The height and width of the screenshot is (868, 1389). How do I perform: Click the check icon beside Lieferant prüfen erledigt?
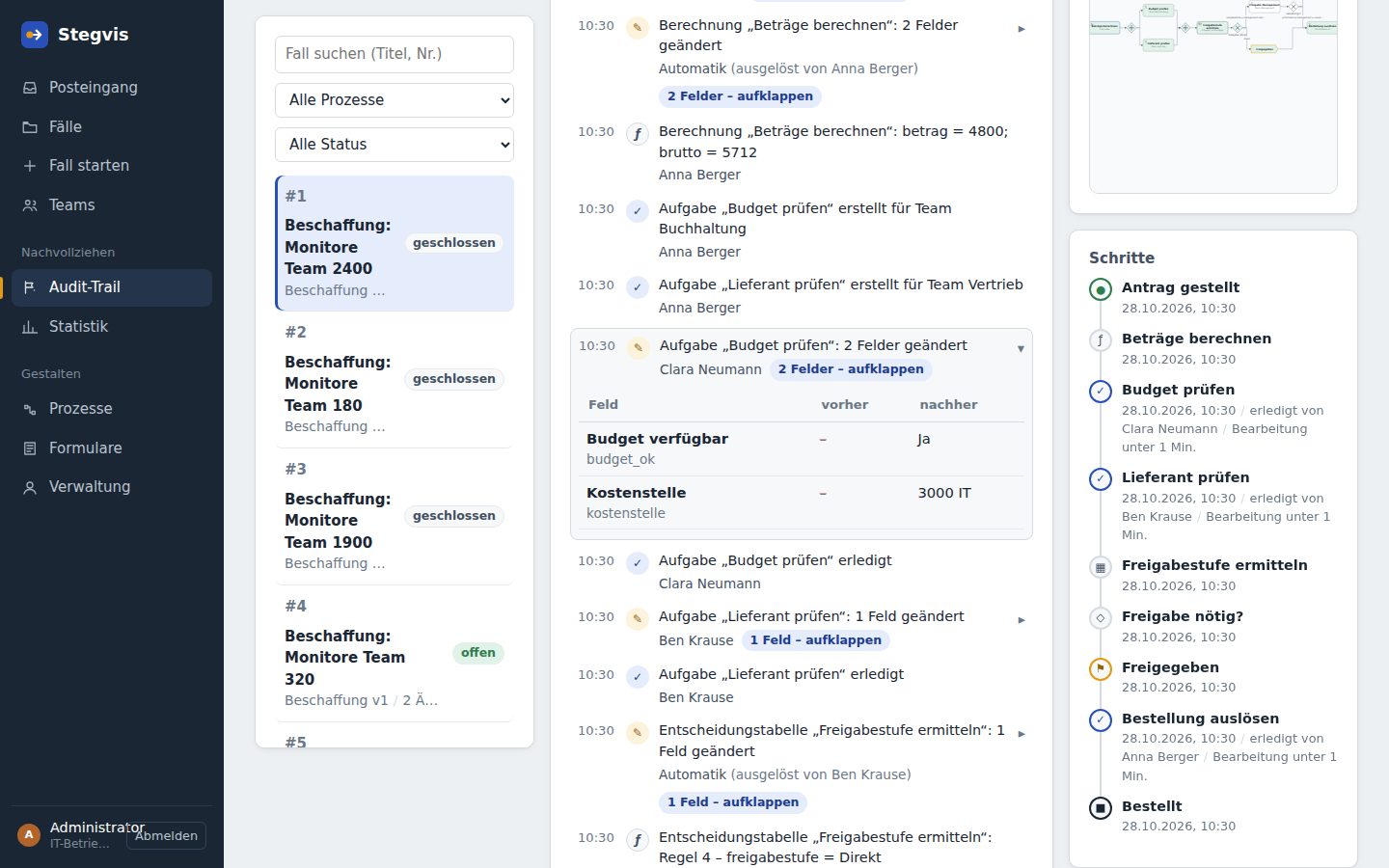pyautogui.click(x=638, y=677)
